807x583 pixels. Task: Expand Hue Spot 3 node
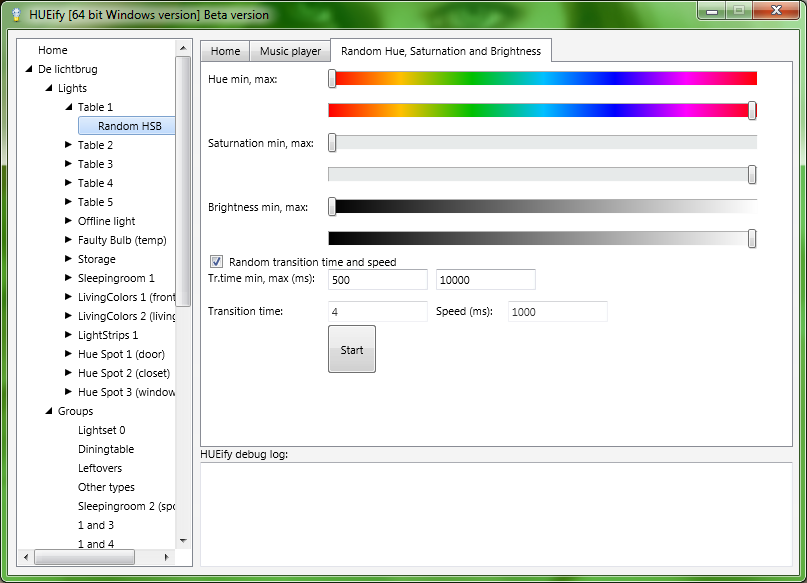coord(68,393)
